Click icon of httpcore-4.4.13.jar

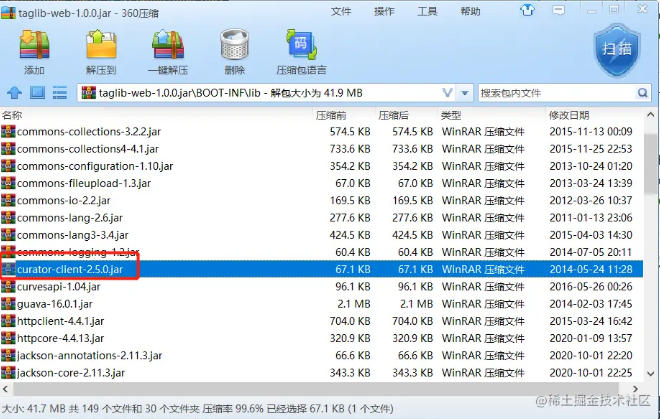[x=8, y=338]
